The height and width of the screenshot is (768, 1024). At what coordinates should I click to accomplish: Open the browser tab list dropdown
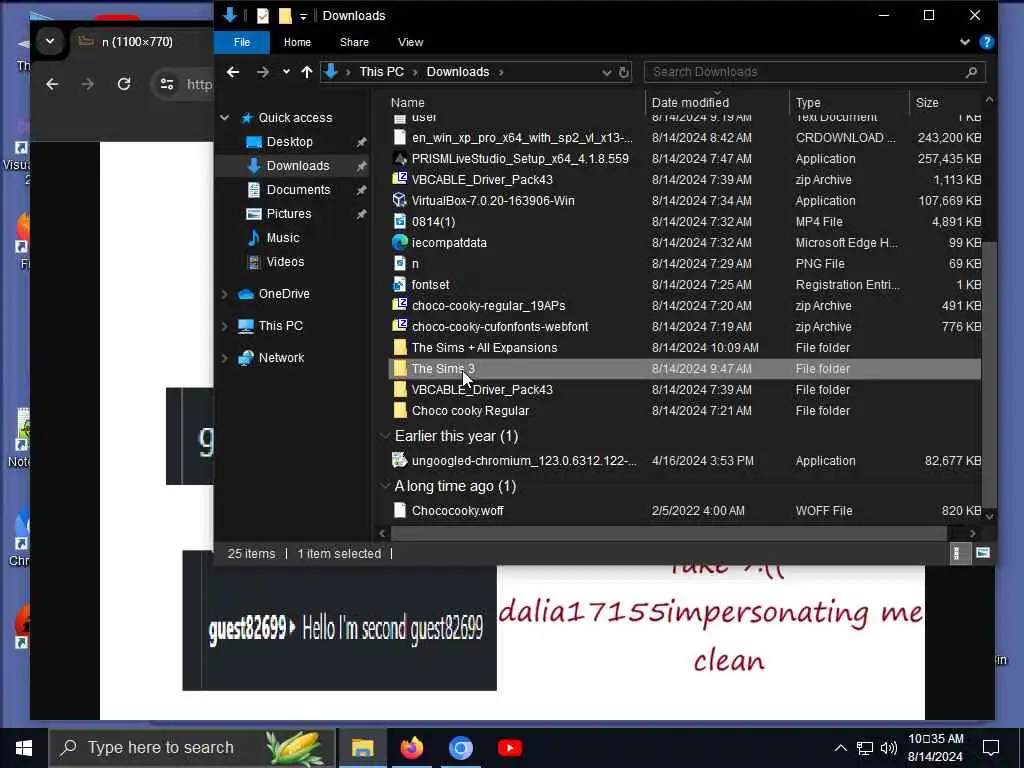point(50,42)
